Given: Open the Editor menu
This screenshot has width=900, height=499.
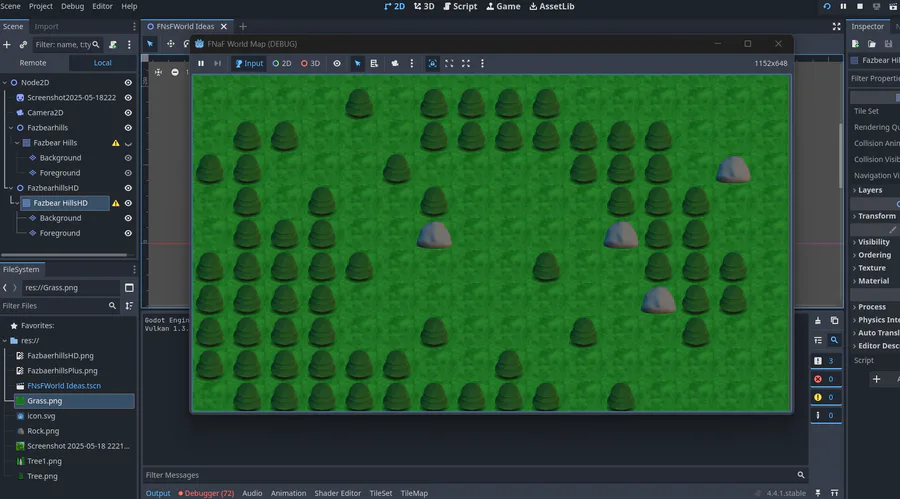Looking at the screenshot, I should pyautogui.click(x=102, y=6).
